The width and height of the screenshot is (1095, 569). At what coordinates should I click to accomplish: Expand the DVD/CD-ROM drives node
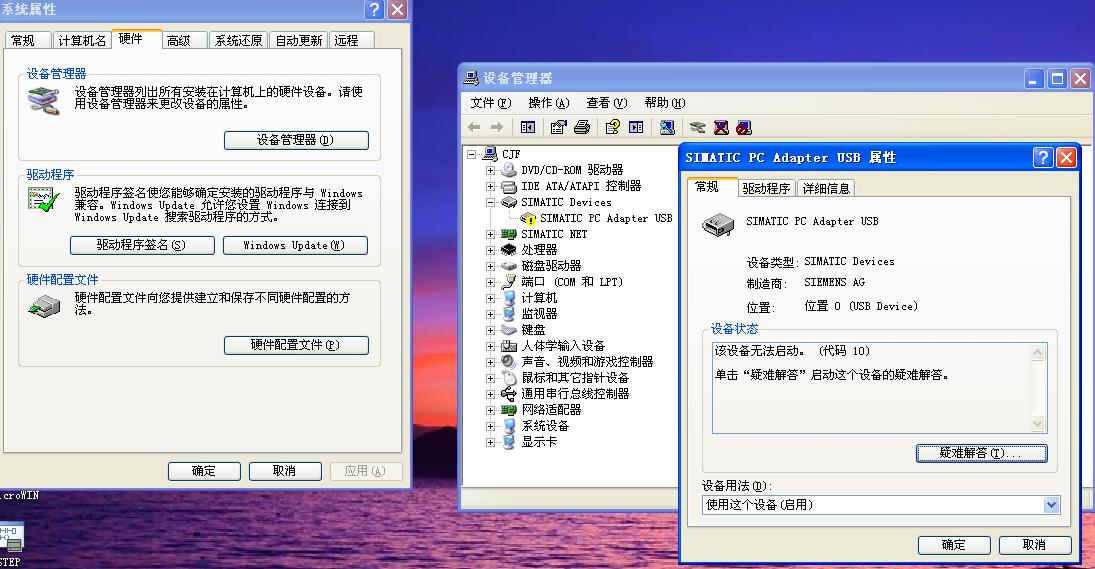click(490, 170)
